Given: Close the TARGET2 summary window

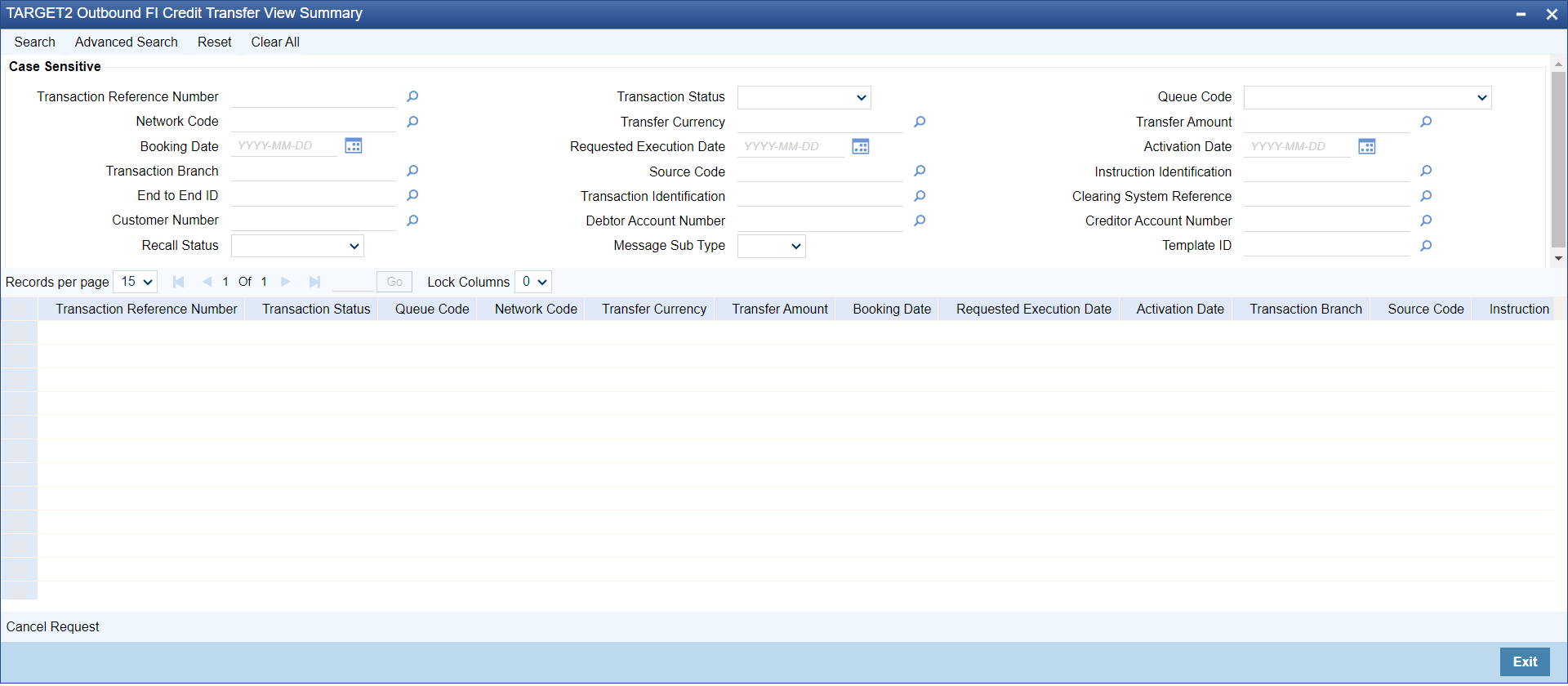Looking at the screenshot, I should pos(1552,14).
